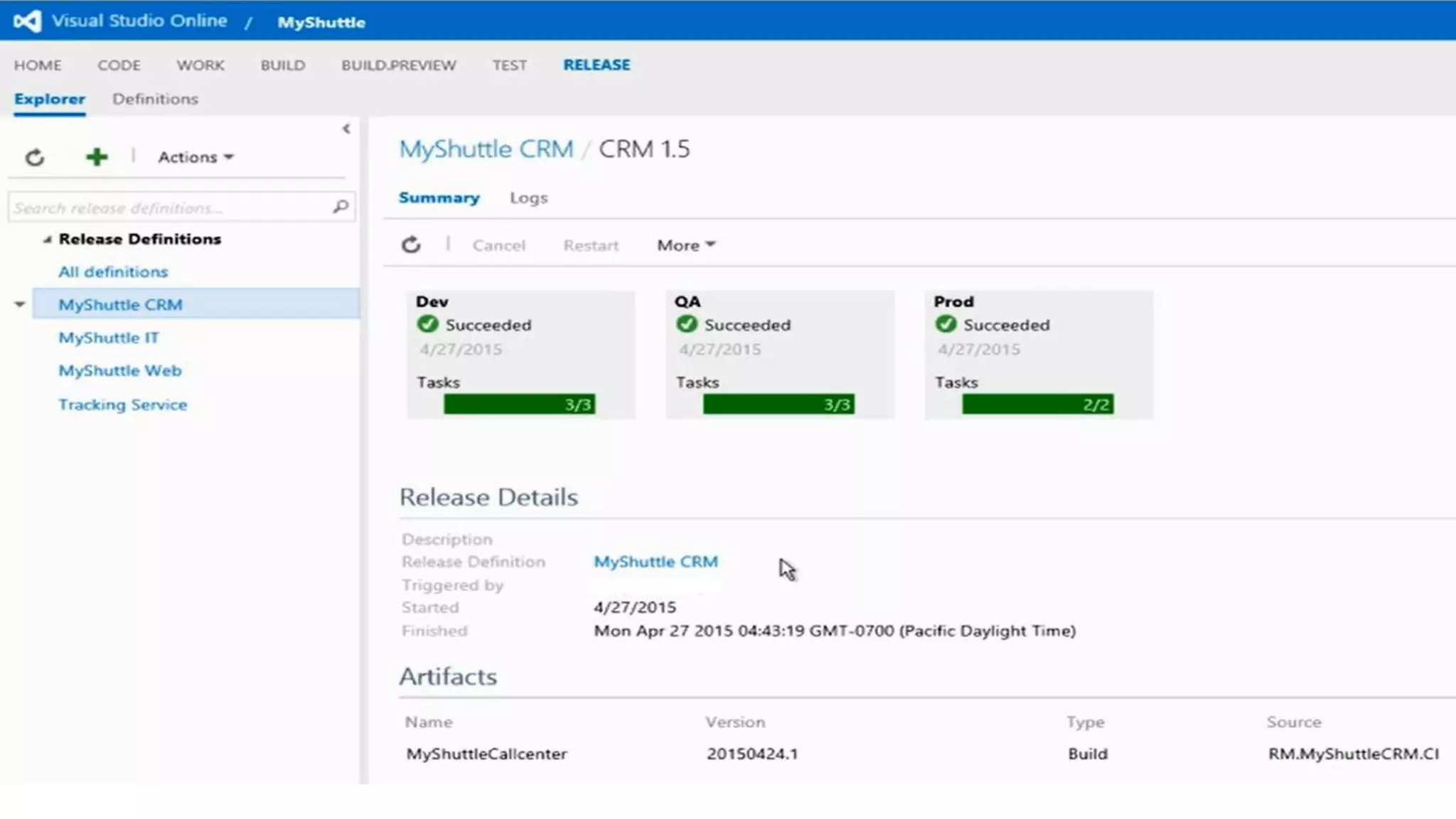Expand the MyShuttle CRM row arrow
The height and width of the screenshot is (819, 1456).
point(20,304)
